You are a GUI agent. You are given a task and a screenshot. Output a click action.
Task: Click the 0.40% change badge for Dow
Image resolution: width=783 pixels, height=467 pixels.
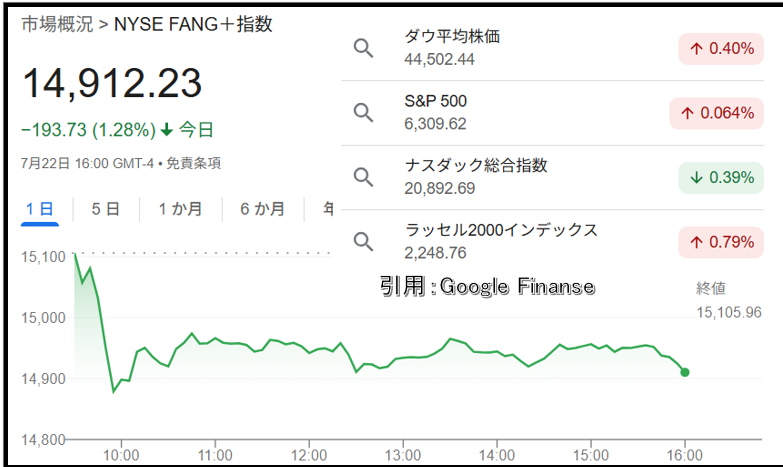(721, 48)
